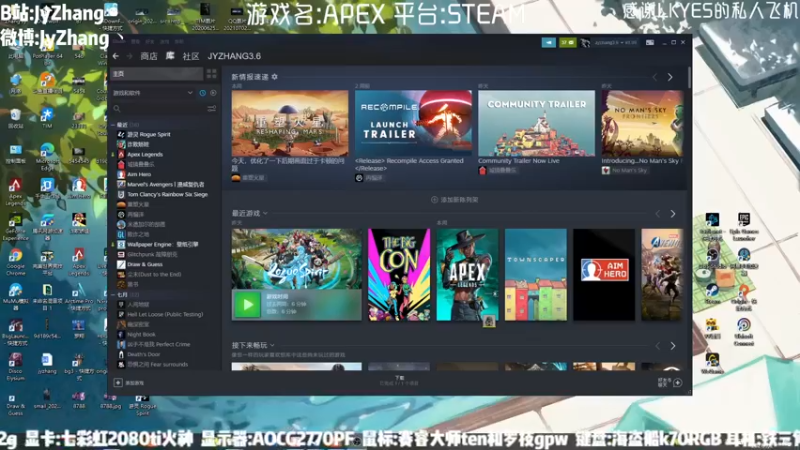Click the forward navigation arrow in Steam

[x=129, y=56]
